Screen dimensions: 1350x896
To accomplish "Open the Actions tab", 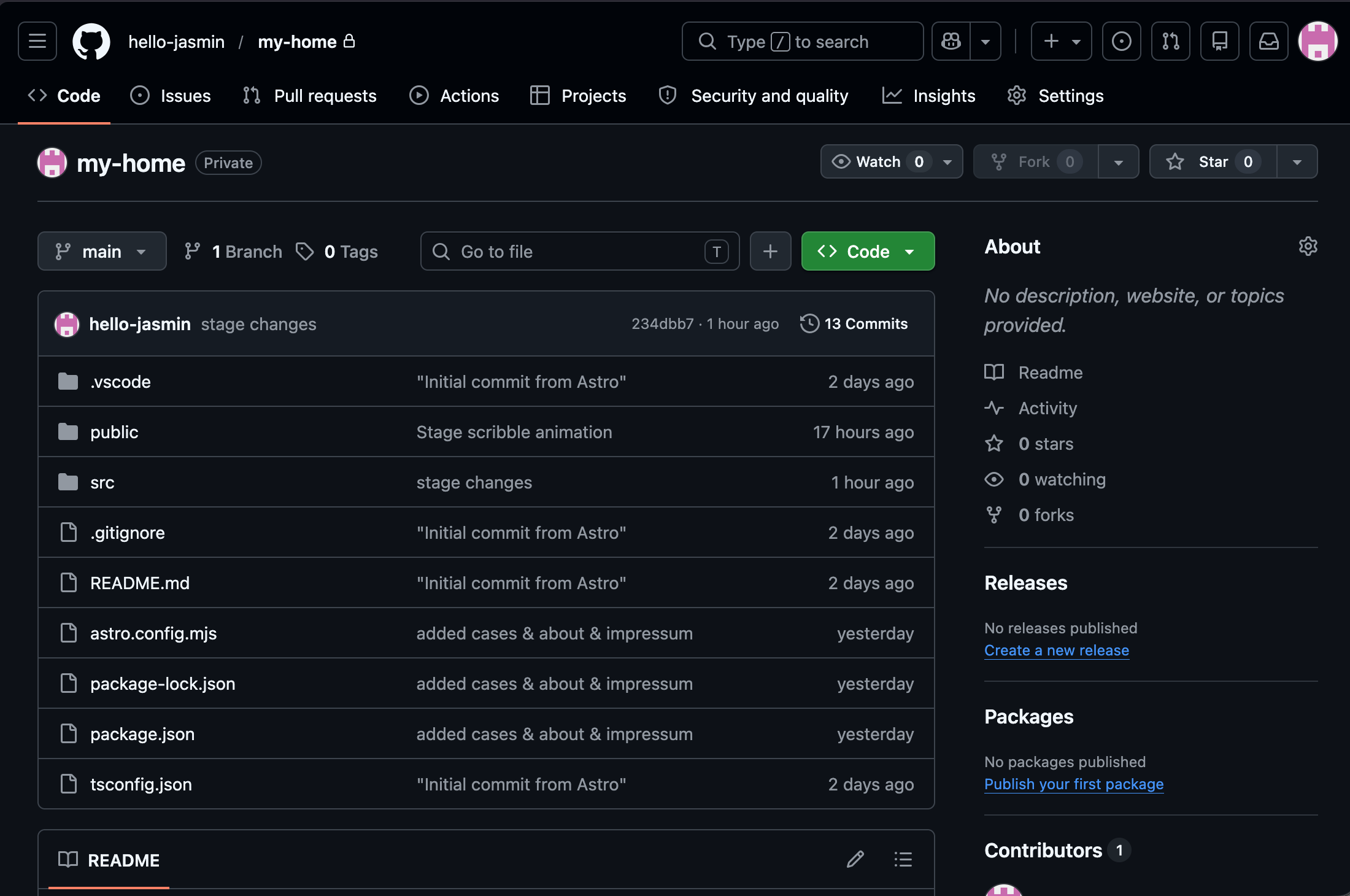I will (454, 96).
